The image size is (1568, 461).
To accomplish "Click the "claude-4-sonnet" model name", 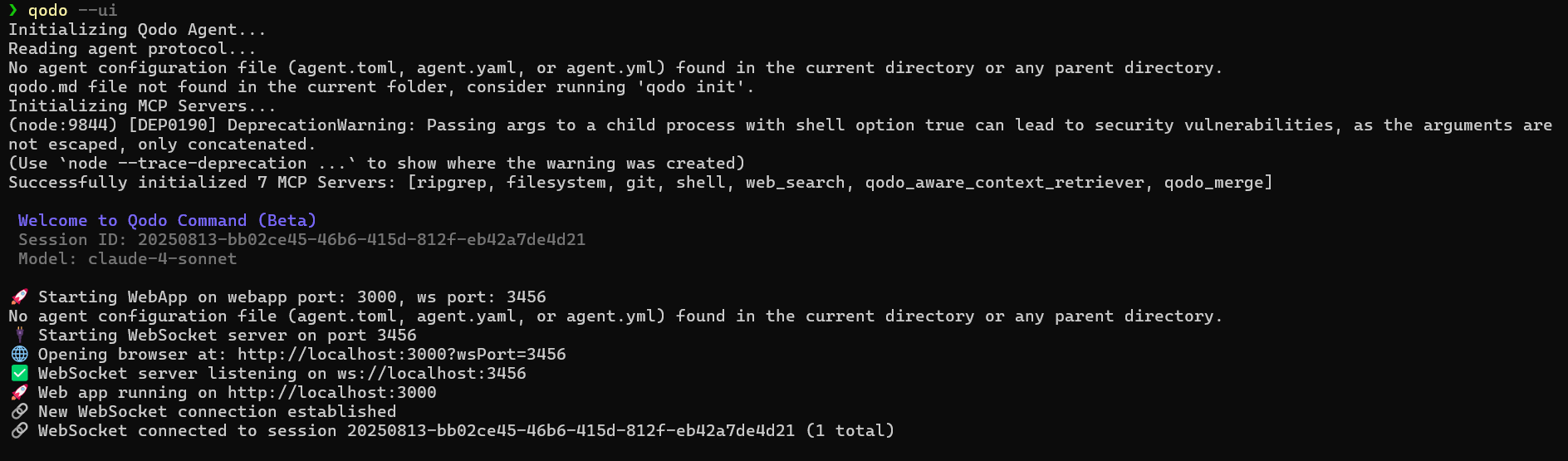I will (162, 259).
